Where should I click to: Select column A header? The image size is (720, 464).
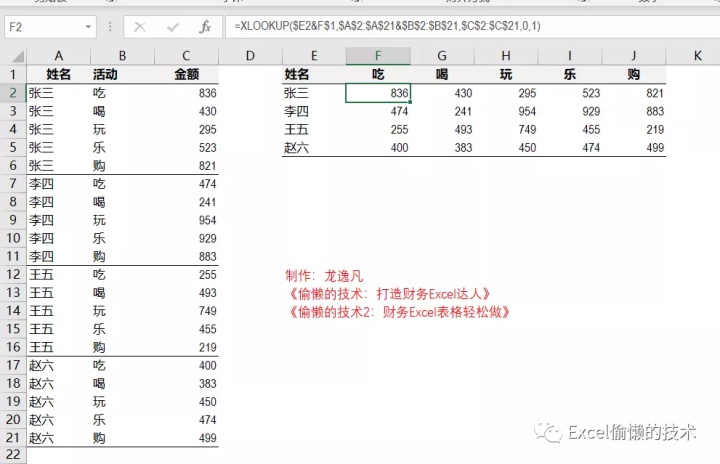59,56
